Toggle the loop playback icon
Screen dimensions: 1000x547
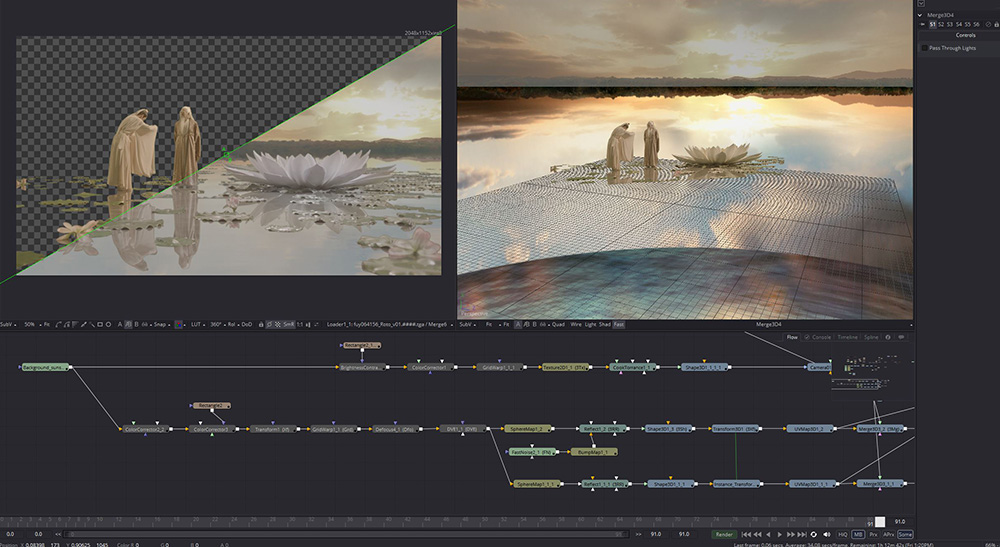coord(813,534)
